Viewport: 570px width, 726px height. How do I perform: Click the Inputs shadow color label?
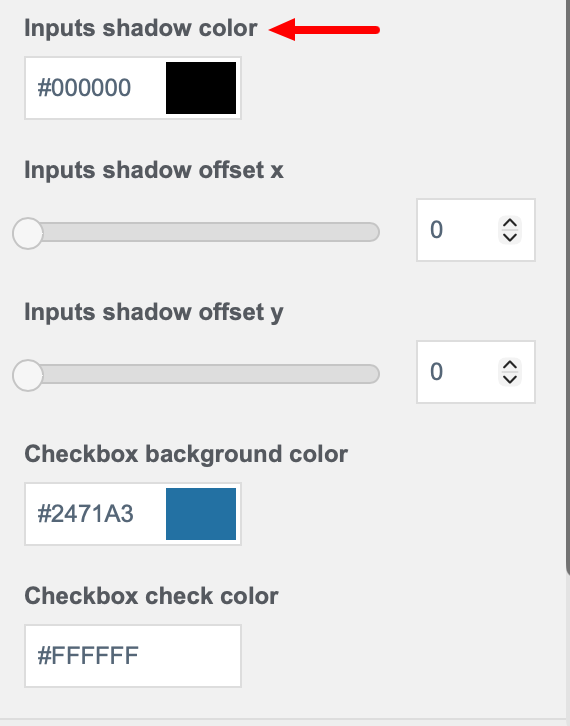coord(141,28)
